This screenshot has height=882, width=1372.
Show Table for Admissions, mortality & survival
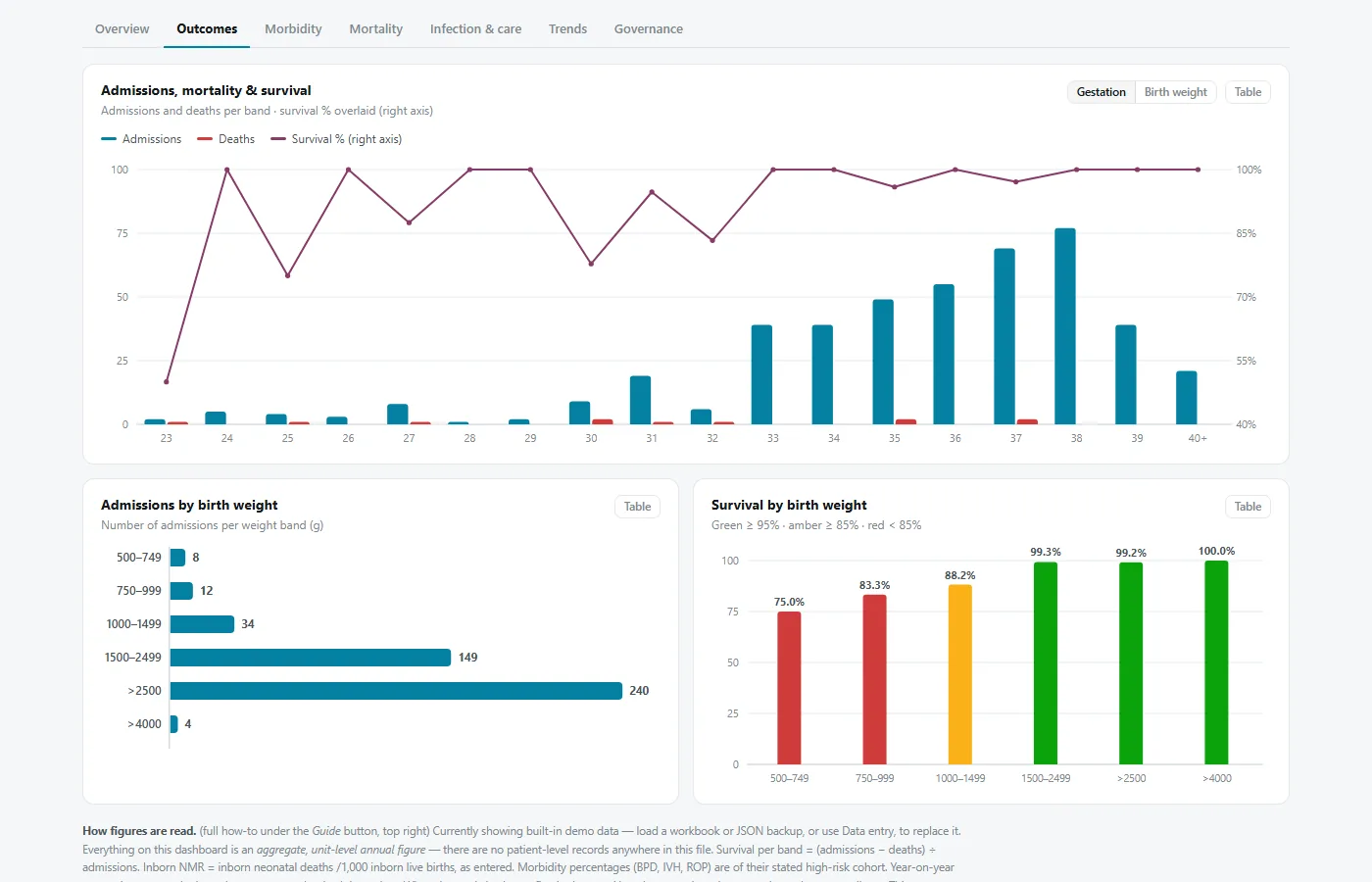tap(1248, 92)
